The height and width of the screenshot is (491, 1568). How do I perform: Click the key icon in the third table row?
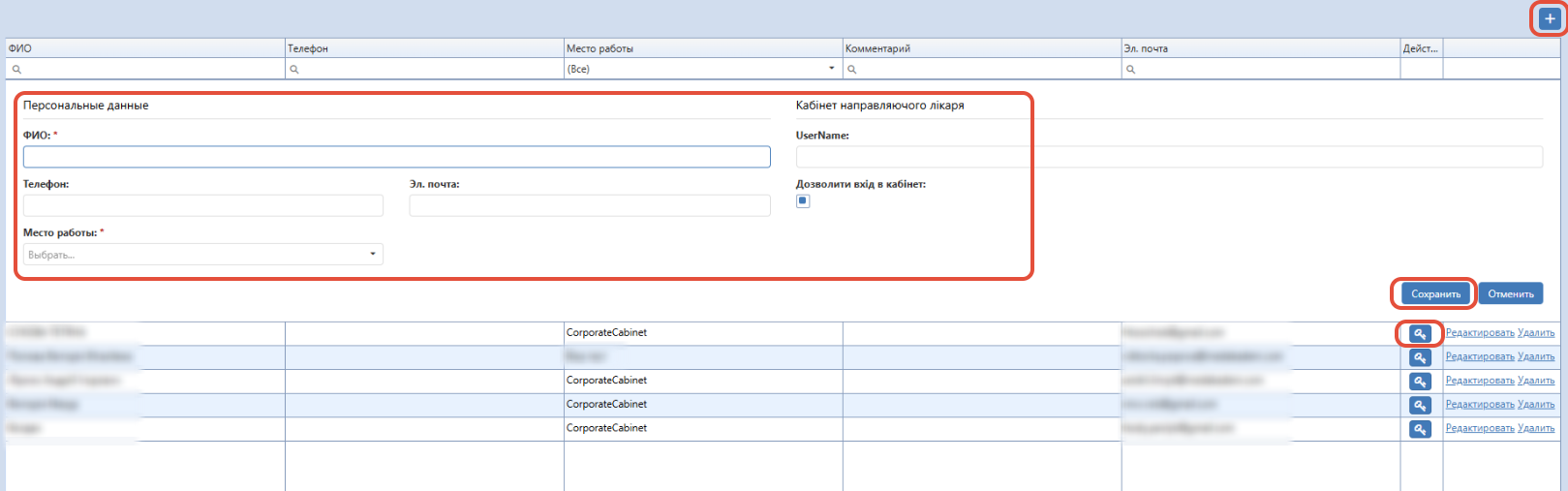[x=1420, y=382]
